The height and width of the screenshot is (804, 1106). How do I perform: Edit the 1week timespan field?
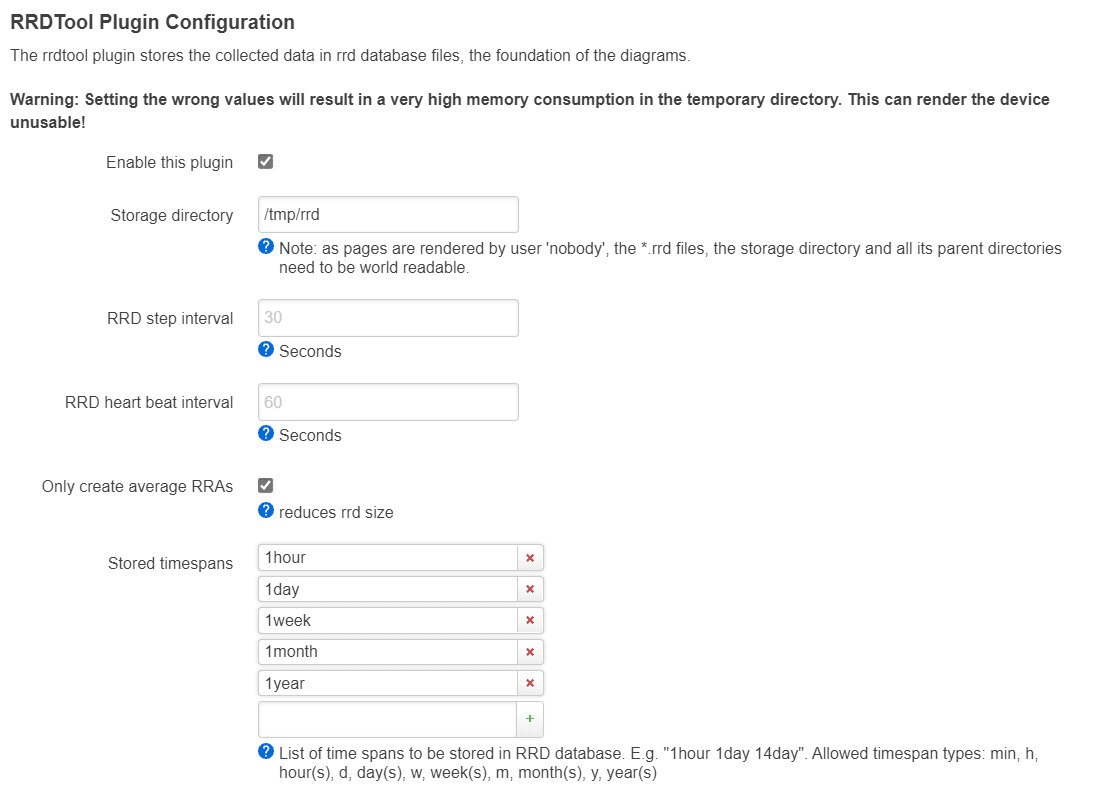387,621
